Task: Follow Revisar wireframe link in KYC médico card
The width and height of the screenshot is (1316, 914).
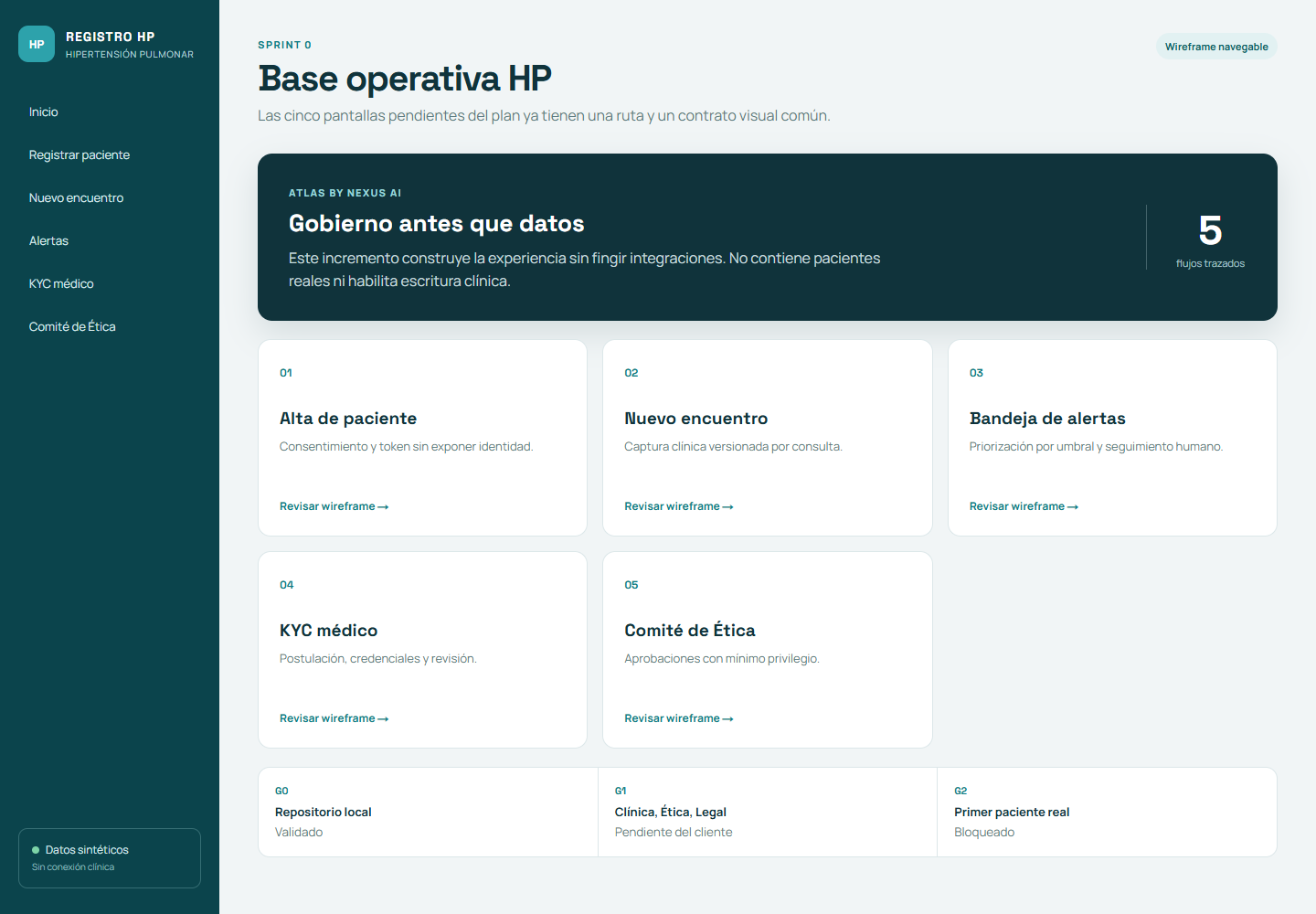Action: 334,718
